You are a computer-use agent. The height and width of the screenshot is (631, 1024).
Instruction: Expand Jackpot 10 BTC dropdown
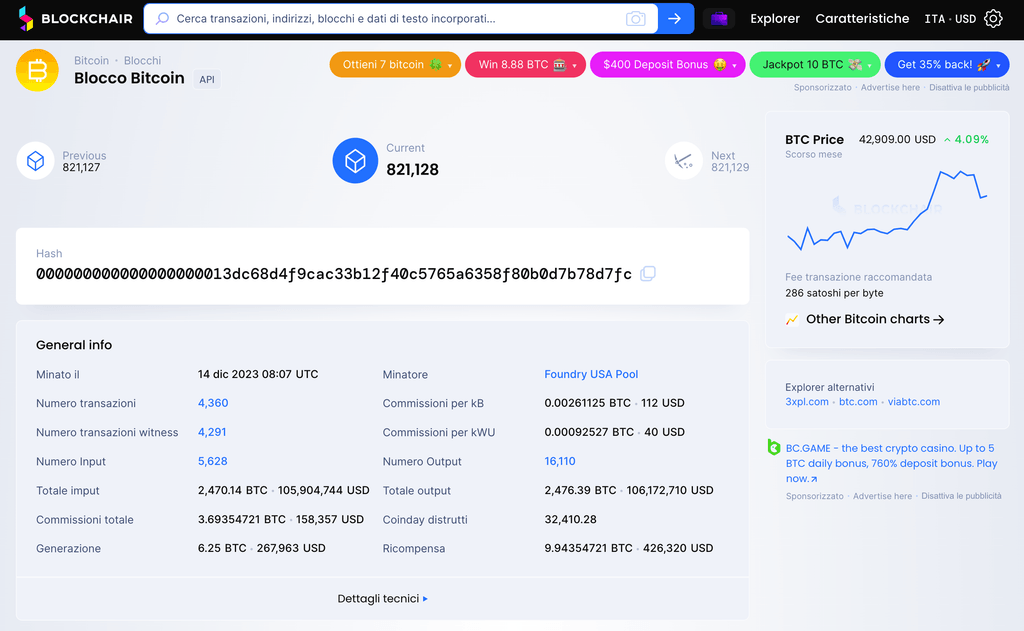pyautogui.click(x=815, y=65)
